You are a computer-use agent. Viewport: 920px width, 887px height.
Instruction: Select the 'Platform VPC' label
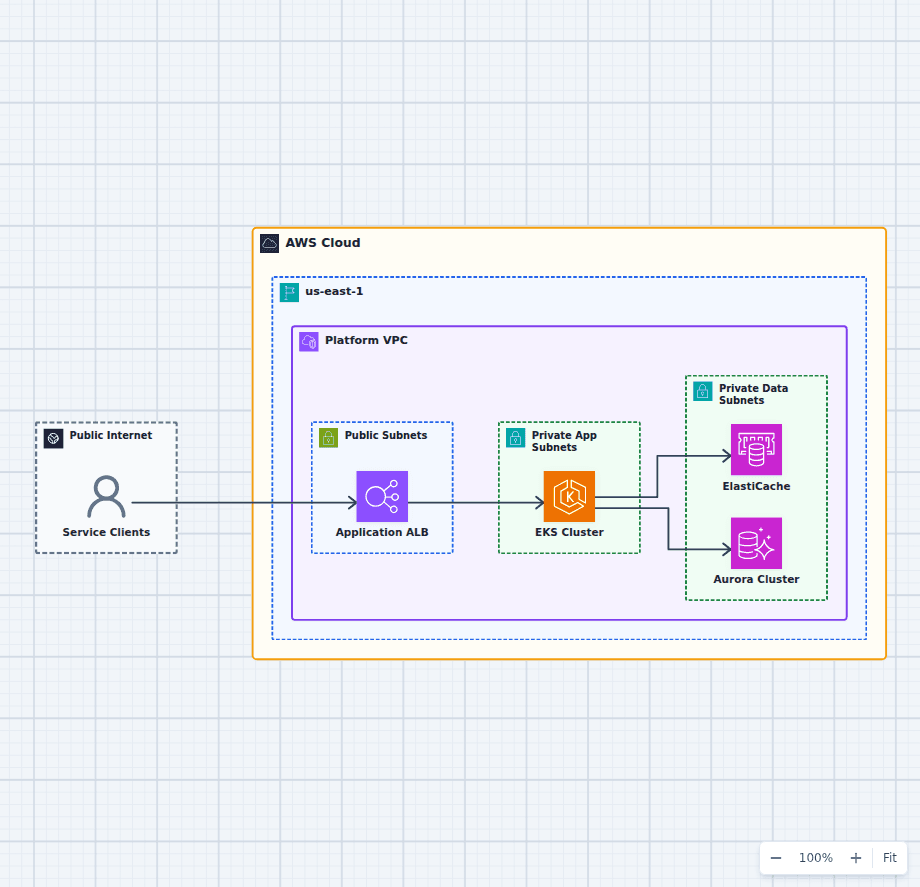point(366,340)
